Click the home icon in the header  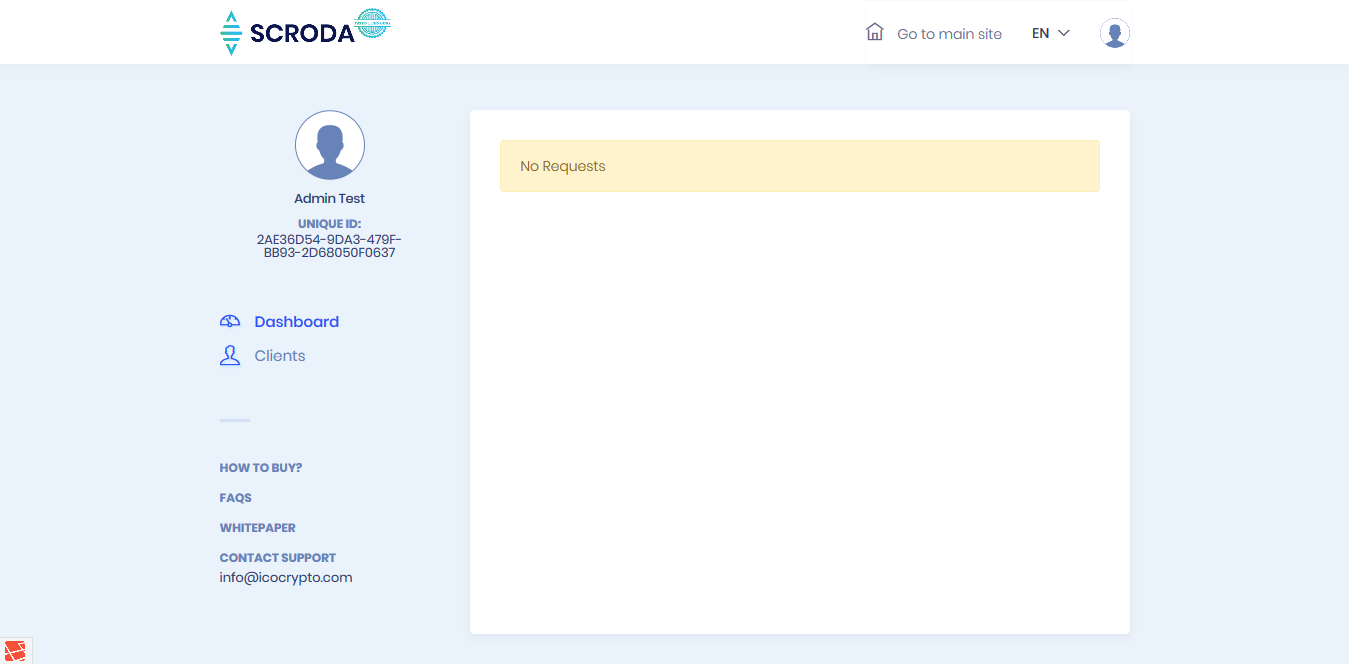click(x=875, y=32)
